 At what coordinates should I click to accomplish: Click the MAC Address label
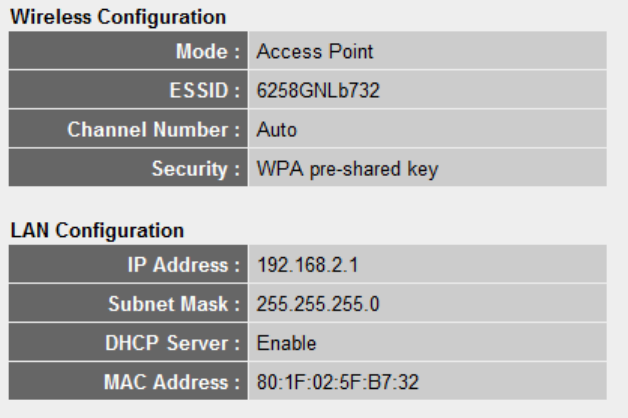point(172,382)
